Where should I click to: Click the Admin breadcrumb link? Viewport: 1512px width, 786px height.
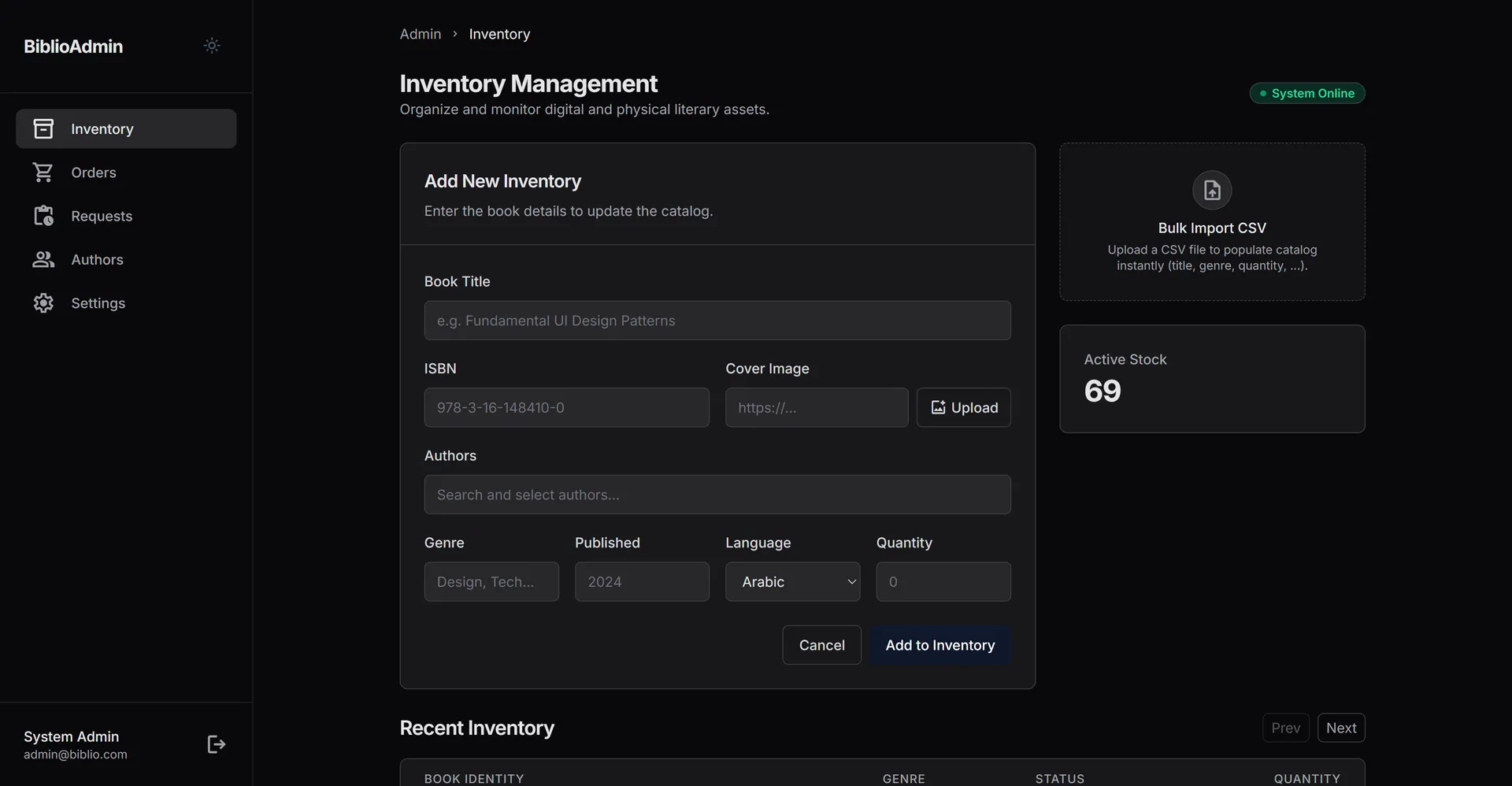(421, 34)
